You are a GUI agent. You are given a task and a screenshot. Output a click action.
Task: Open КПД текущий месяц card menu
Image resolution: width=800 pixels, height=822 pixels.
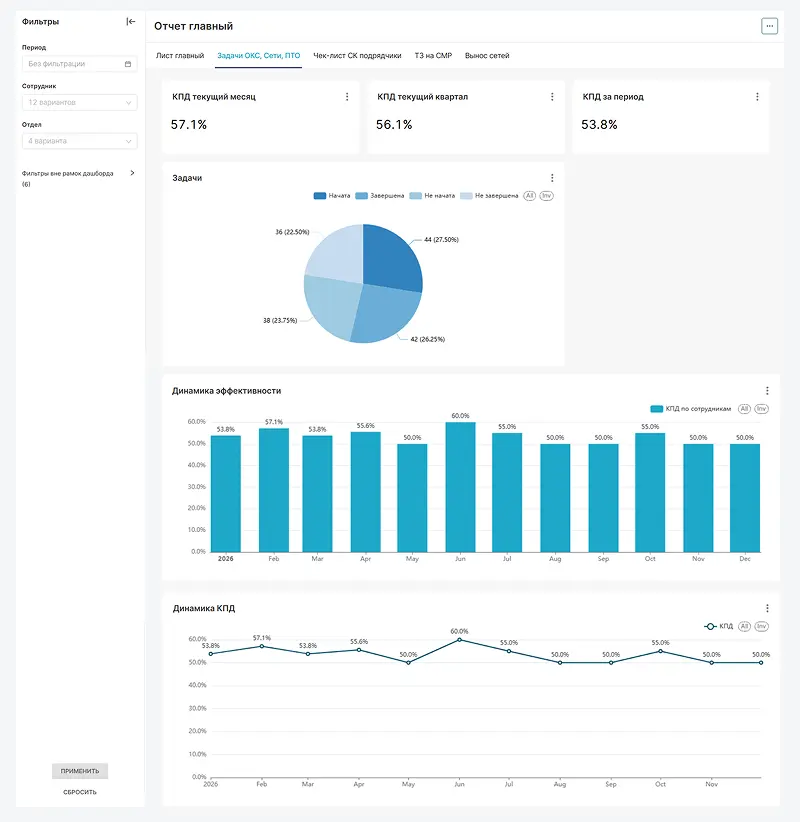click(x=347, y=97)
